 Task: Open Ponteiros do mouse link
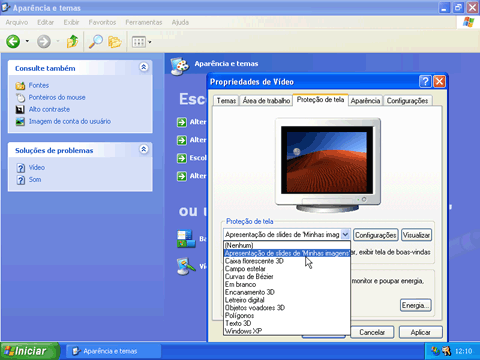pos(57,97)
